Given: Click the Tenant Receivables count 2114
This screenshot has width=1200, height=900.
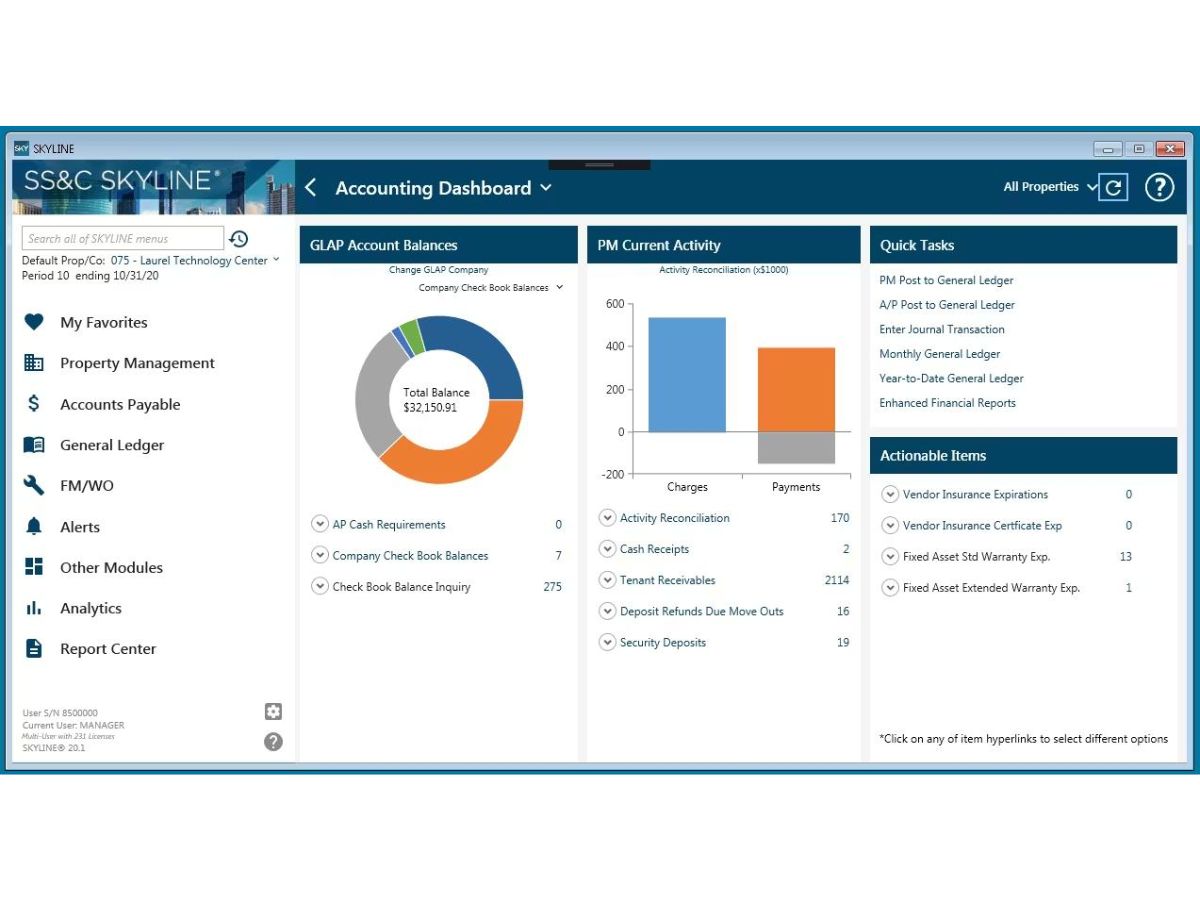Looking at the screenshot, I should [x=837, y=580].
